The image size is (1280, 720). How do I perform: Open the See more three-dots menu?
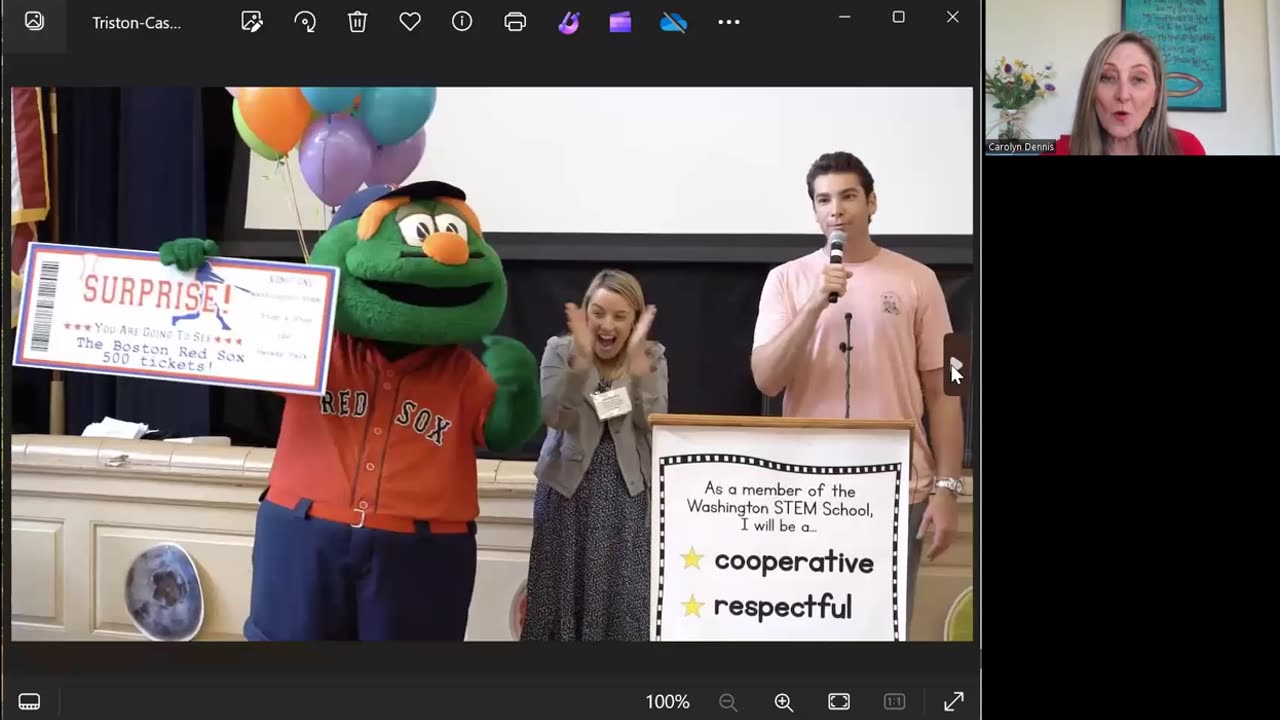(x=729, y=22)
